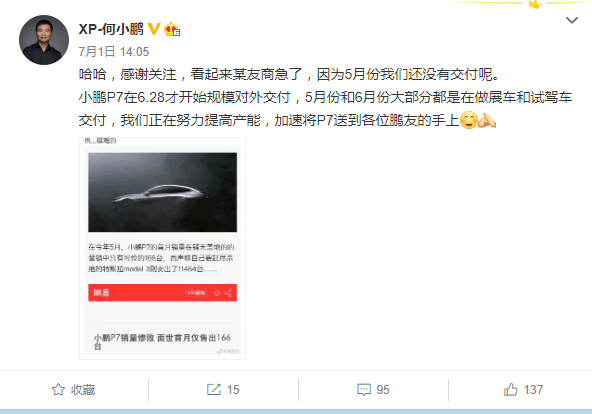Viewport: 592px width, 414px height.
Task: Click the smiling face emoji in post
Action: [x=469, y=120]
